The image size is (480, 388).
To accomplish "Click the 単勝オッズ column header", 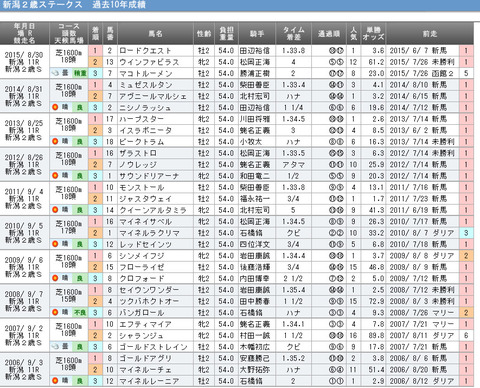I will point(373,34).
